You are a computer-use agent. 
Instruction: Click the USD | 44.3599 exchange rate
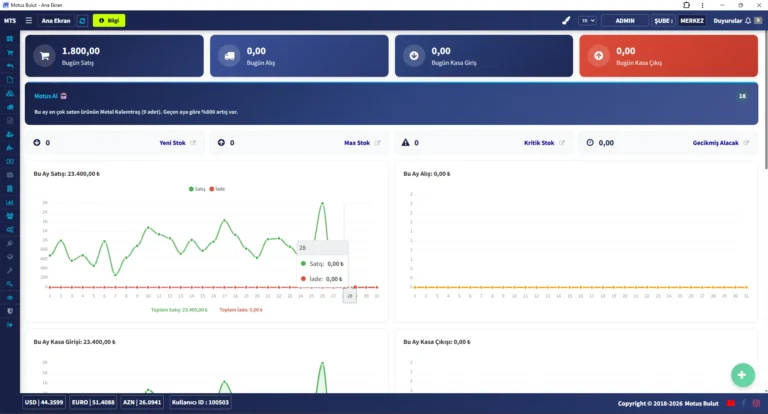tap(44, 402)
